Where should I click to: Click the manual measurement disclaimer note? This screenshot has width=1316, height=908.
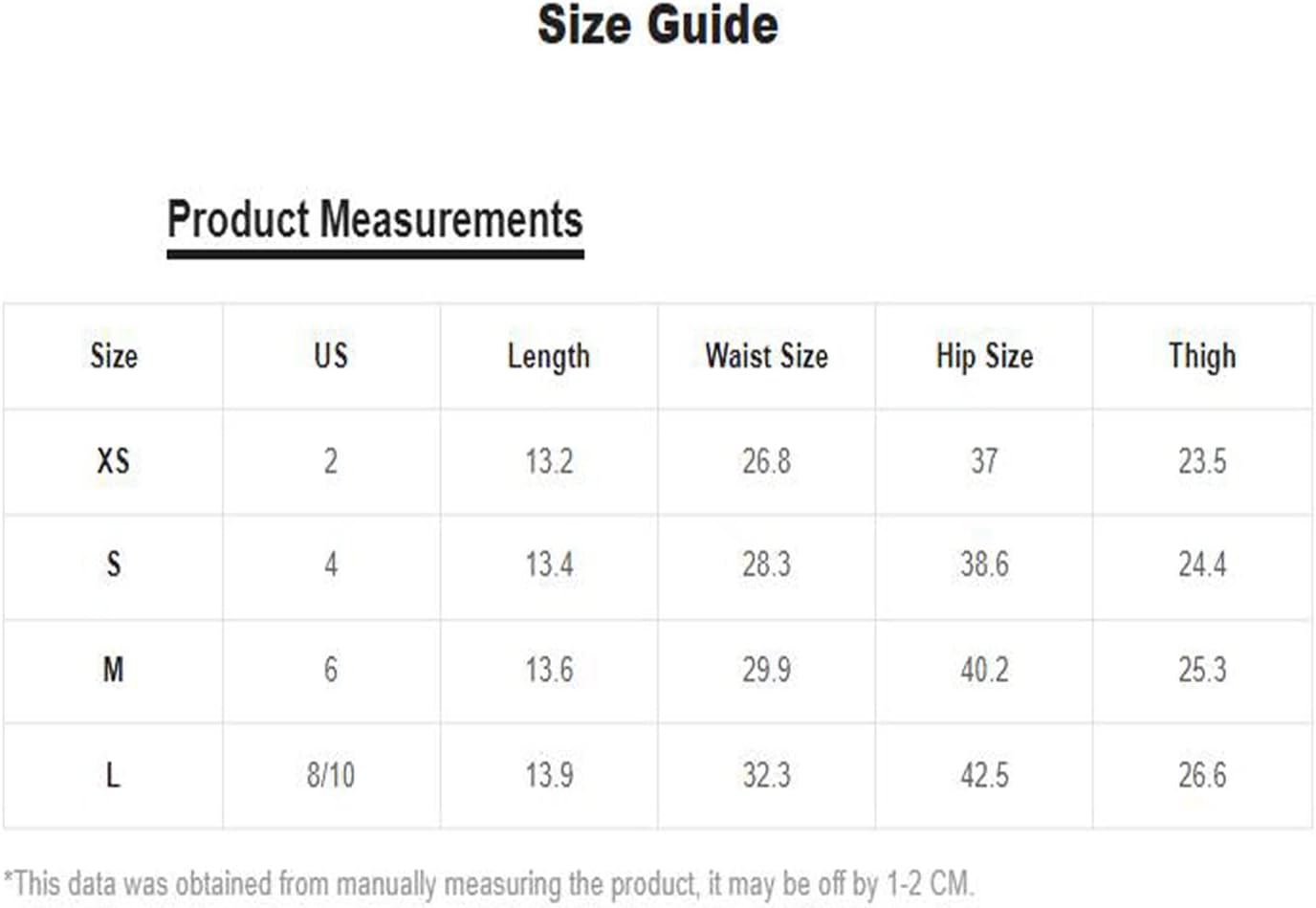[x=488, y=883]
